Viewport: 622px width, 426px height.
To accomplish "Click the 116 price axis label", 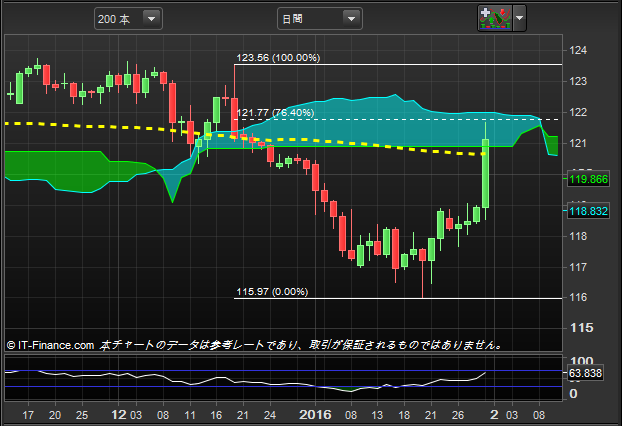I will click(578, 297).
